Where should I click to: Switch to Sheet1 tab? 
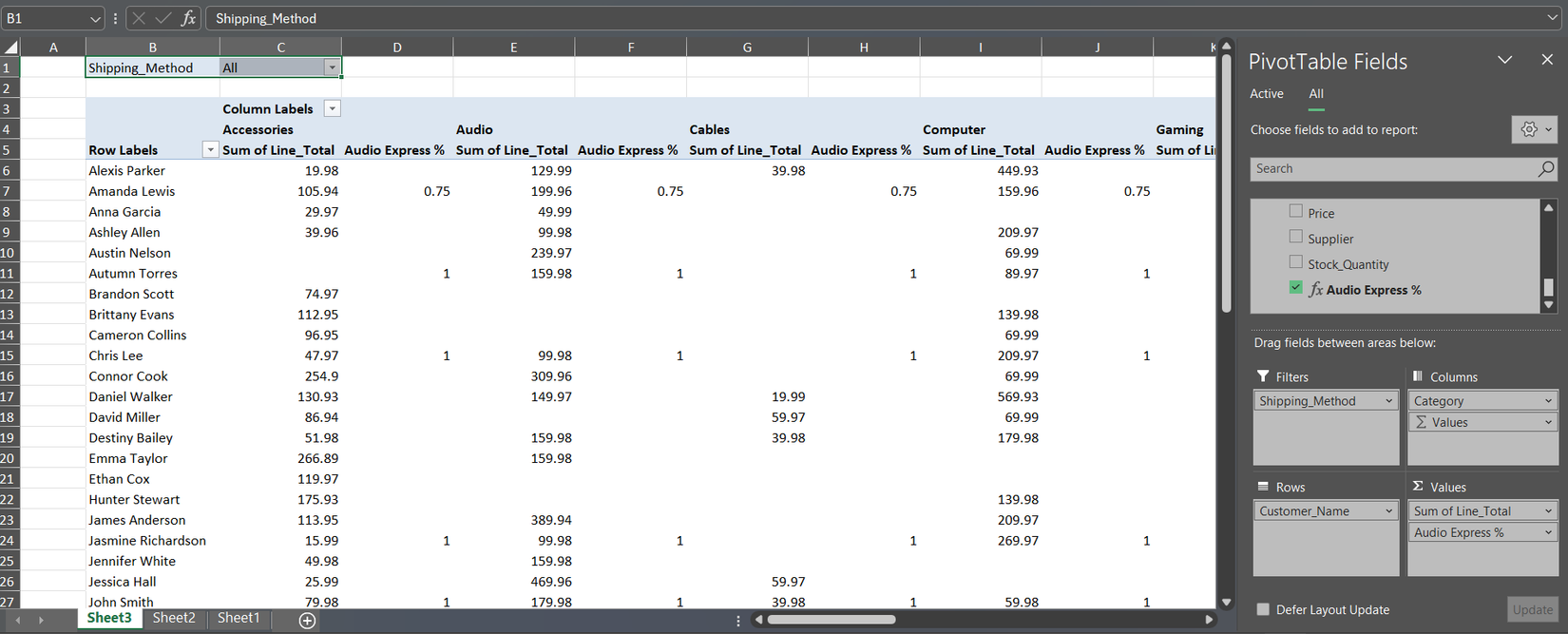[239, 618]
